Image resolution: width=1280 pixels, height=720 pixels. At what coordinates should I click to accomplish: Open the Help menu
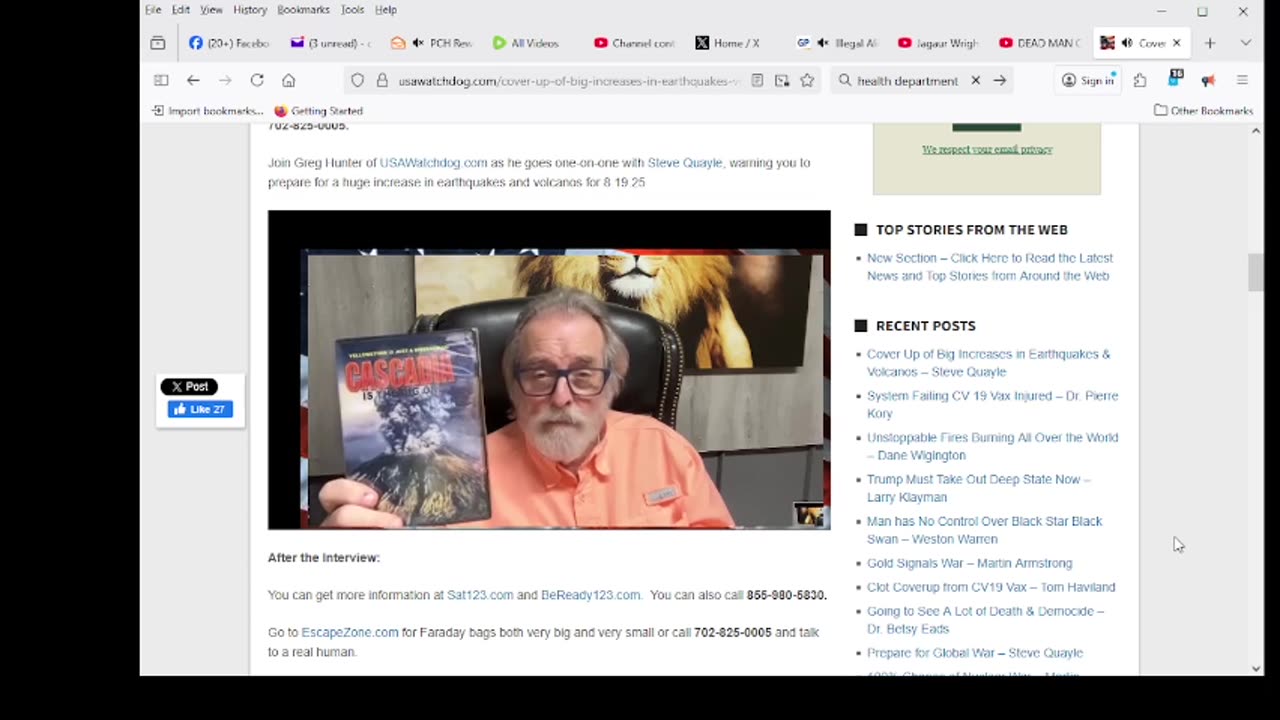[x=386, y=10]
